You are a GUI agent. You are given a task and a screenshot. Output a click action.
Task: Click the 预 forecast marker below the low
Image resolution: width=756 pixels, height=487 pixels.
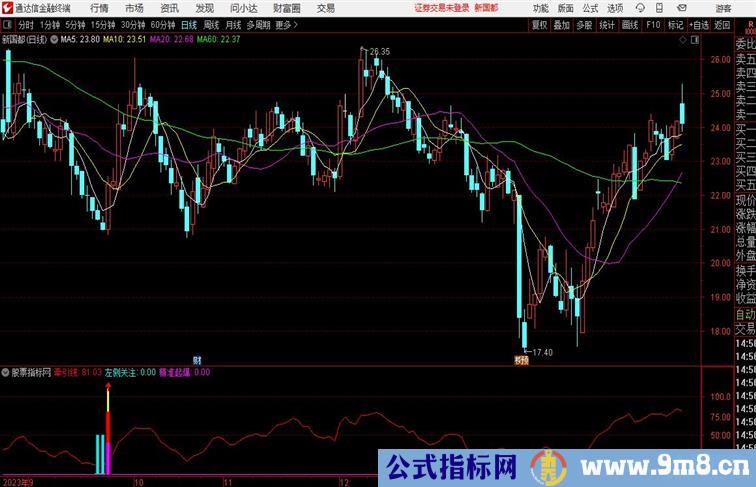click(520, 359)
